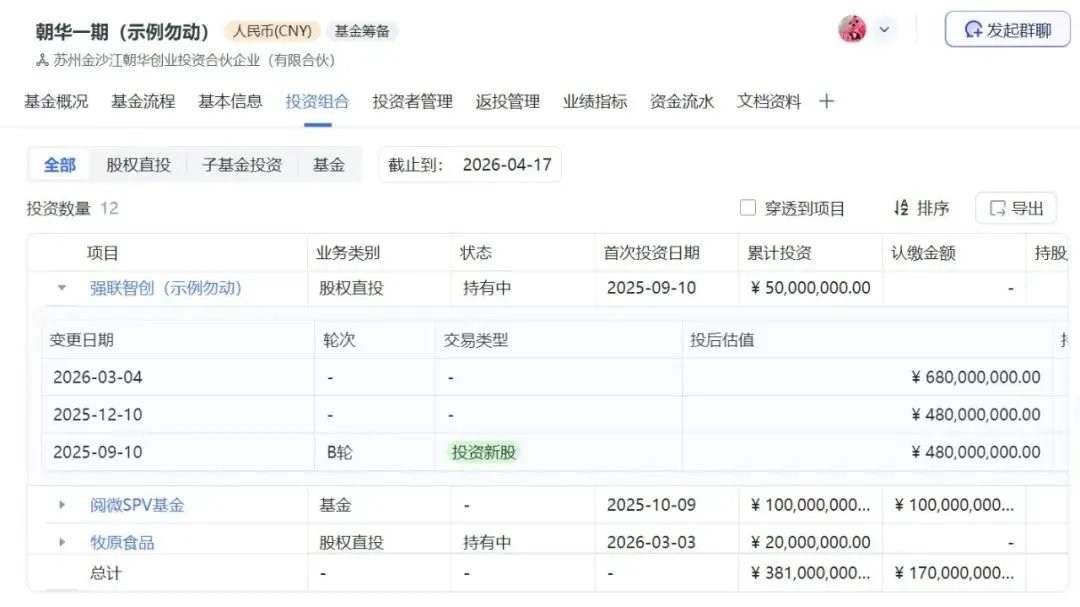Select the 子基金投资 filter
This screenshot has height=607, width=1080.
tap(241, 164)
